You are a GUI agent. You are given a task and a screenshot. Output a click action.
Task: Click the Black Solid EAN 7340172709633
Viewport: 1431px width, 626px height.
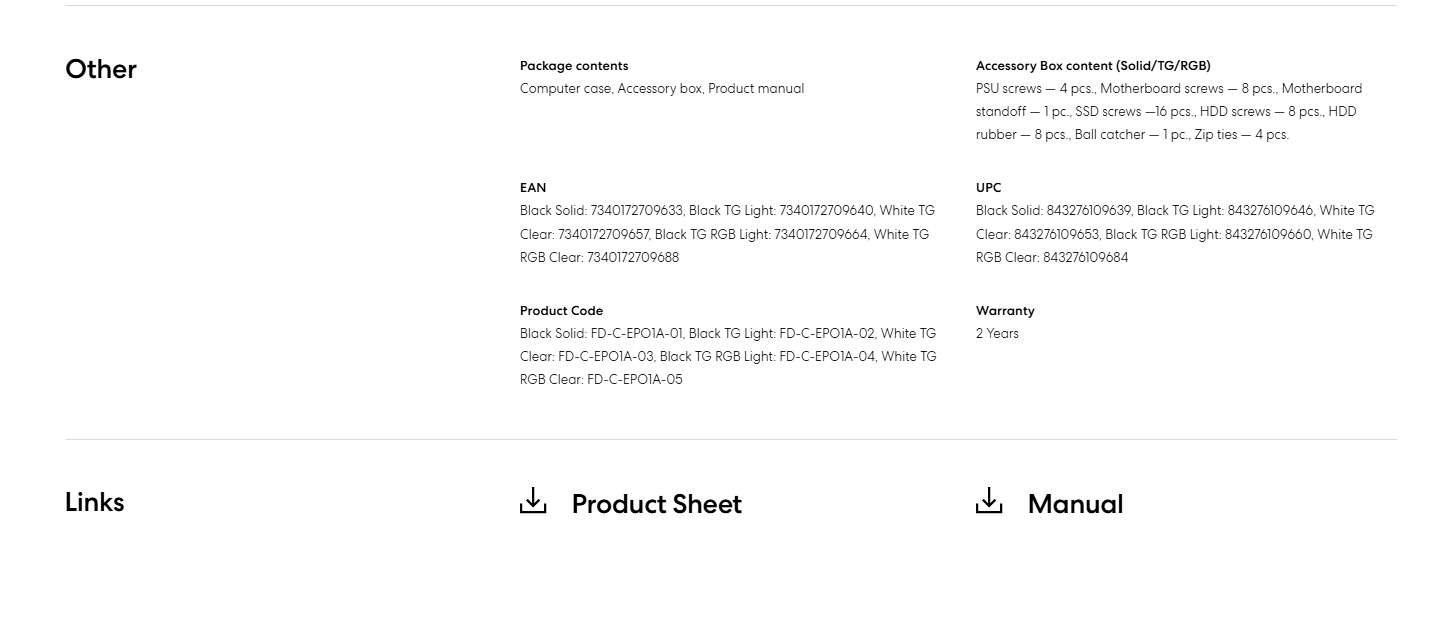[x=637, y=211]
